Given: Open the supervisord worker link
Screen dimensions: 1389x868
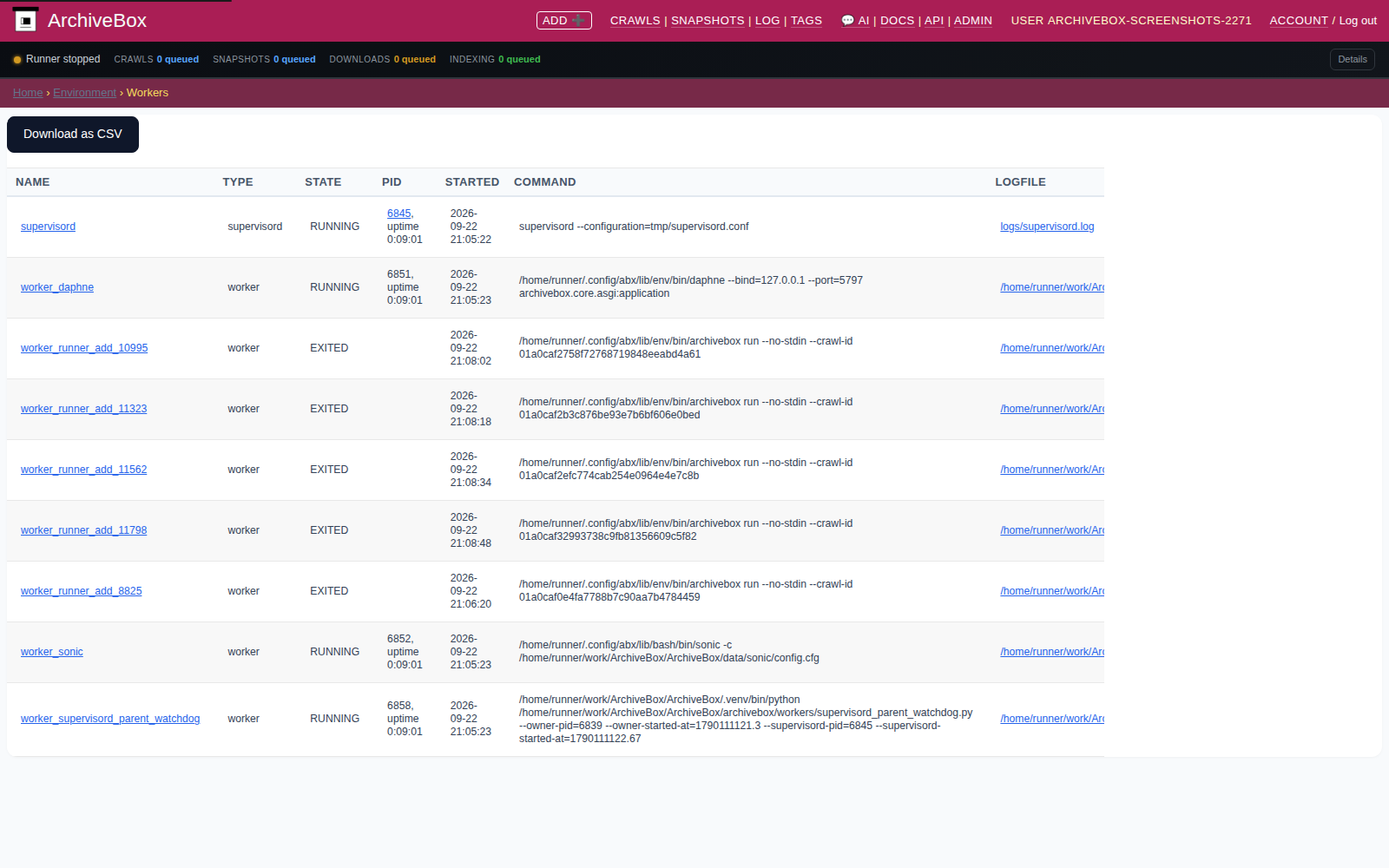Looking at the screenshot, I should pyautogui.click(x=48, y=227).
